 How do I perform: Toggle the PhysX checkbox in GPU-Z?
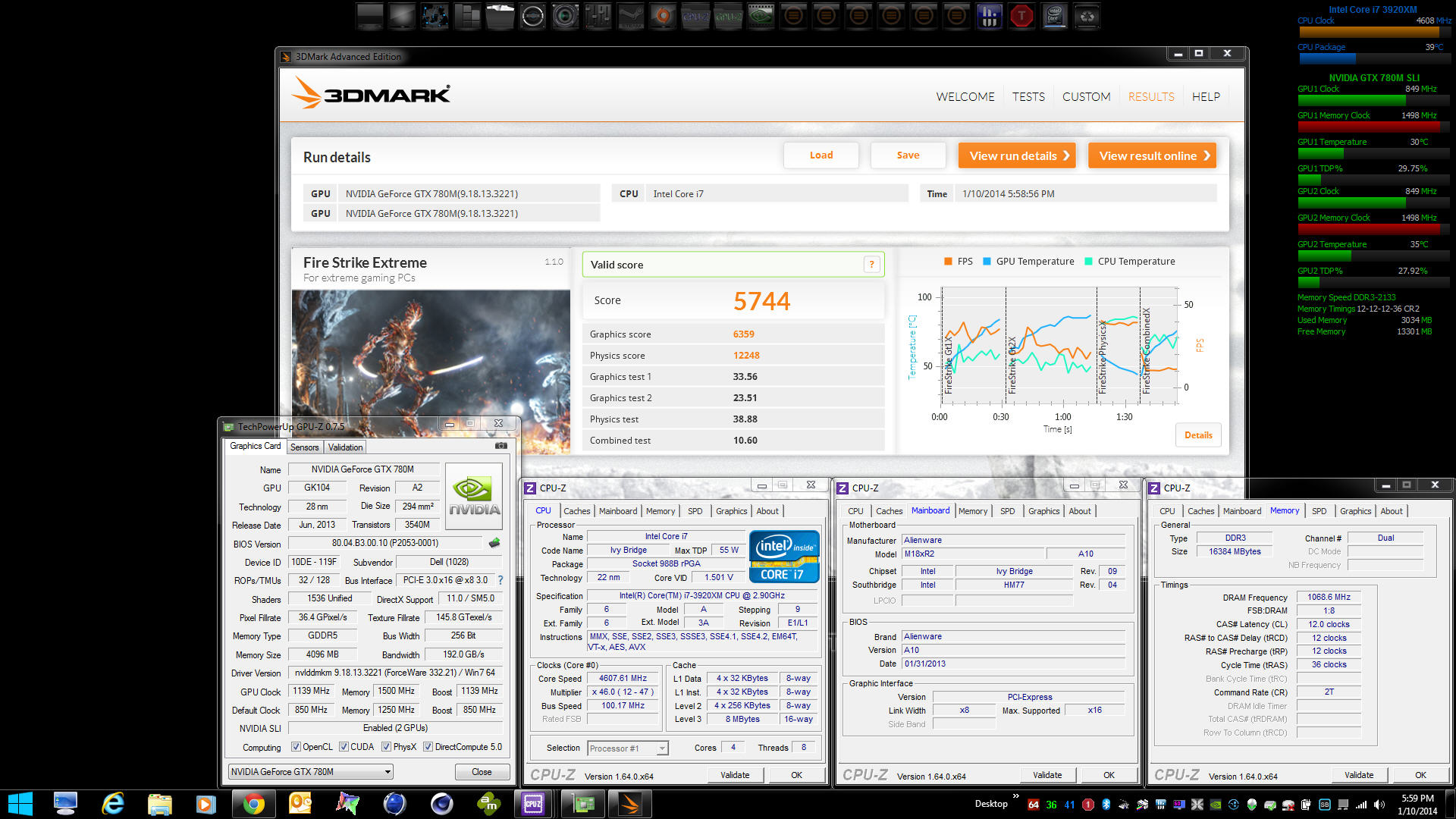click(x=386, y=747)
